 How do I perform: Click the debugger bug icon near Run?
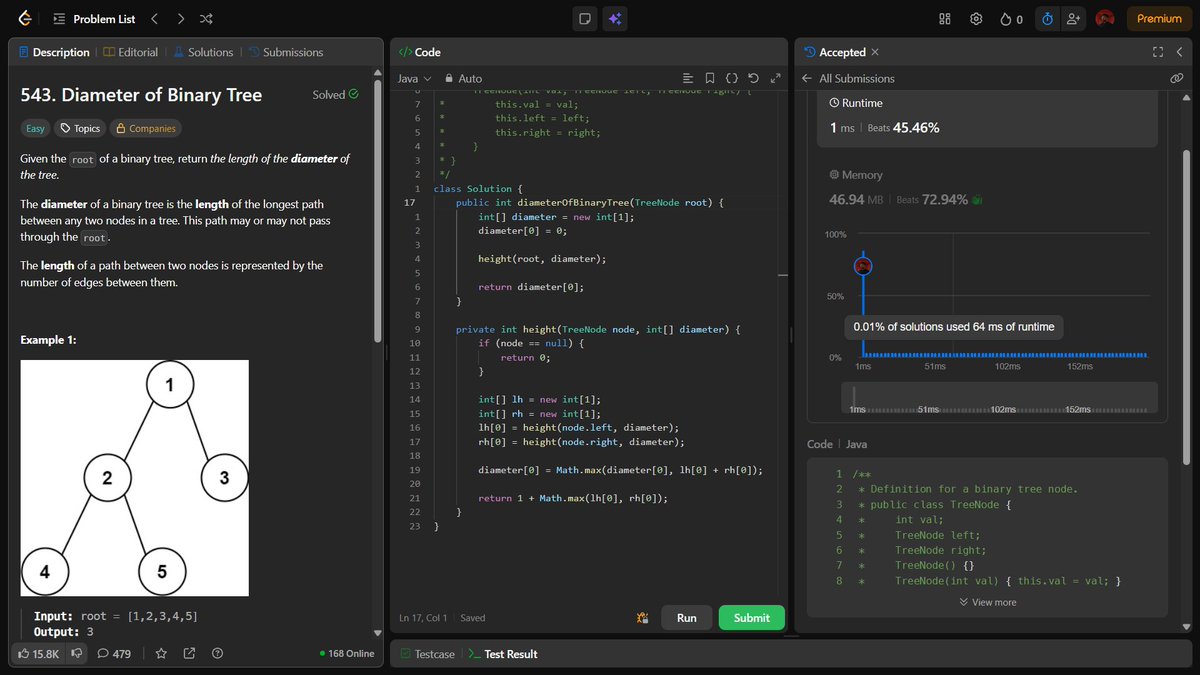click(643, 618)
